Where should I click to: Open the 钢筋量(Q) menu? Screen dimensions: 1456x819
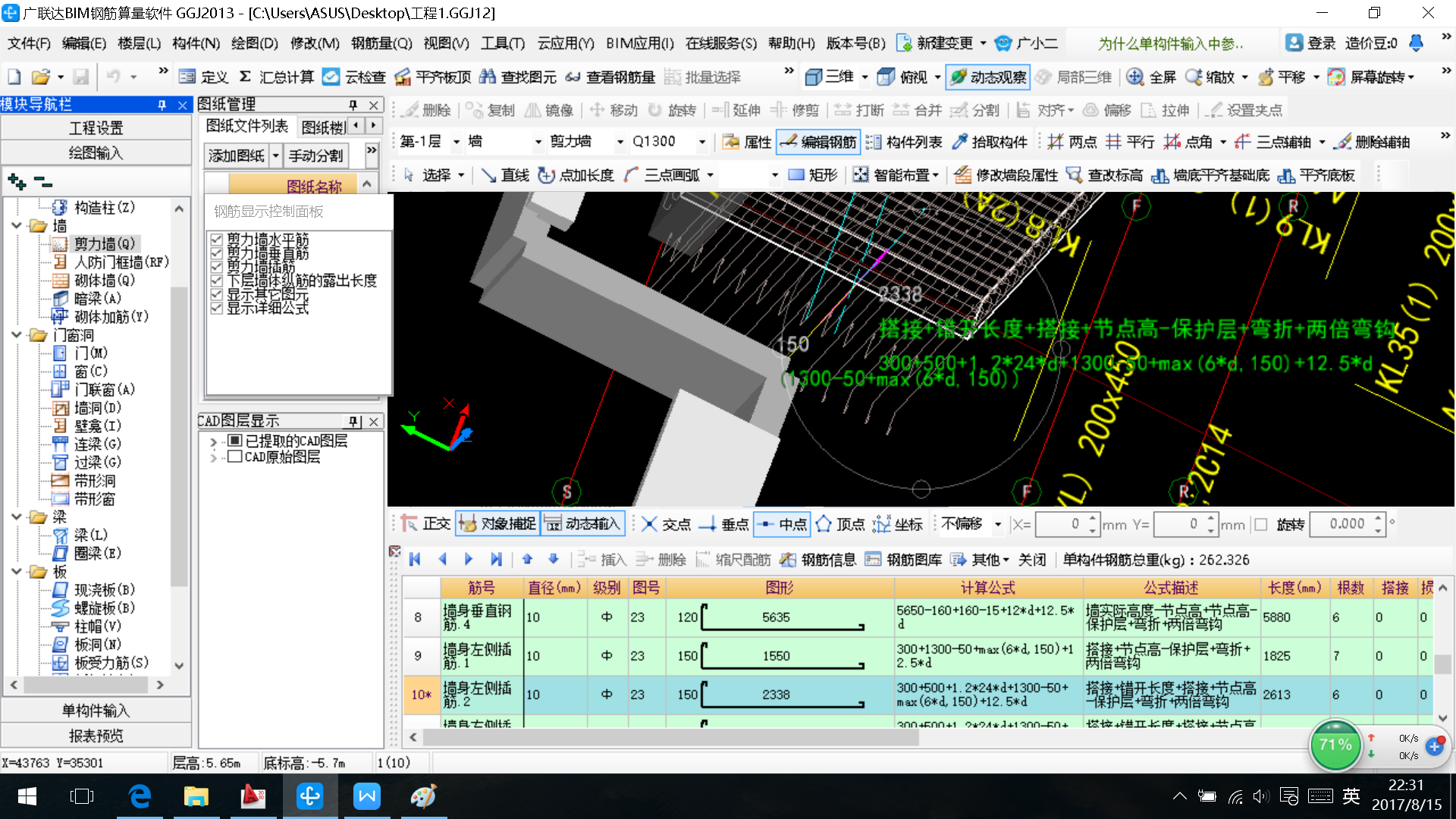pos(381,43)
